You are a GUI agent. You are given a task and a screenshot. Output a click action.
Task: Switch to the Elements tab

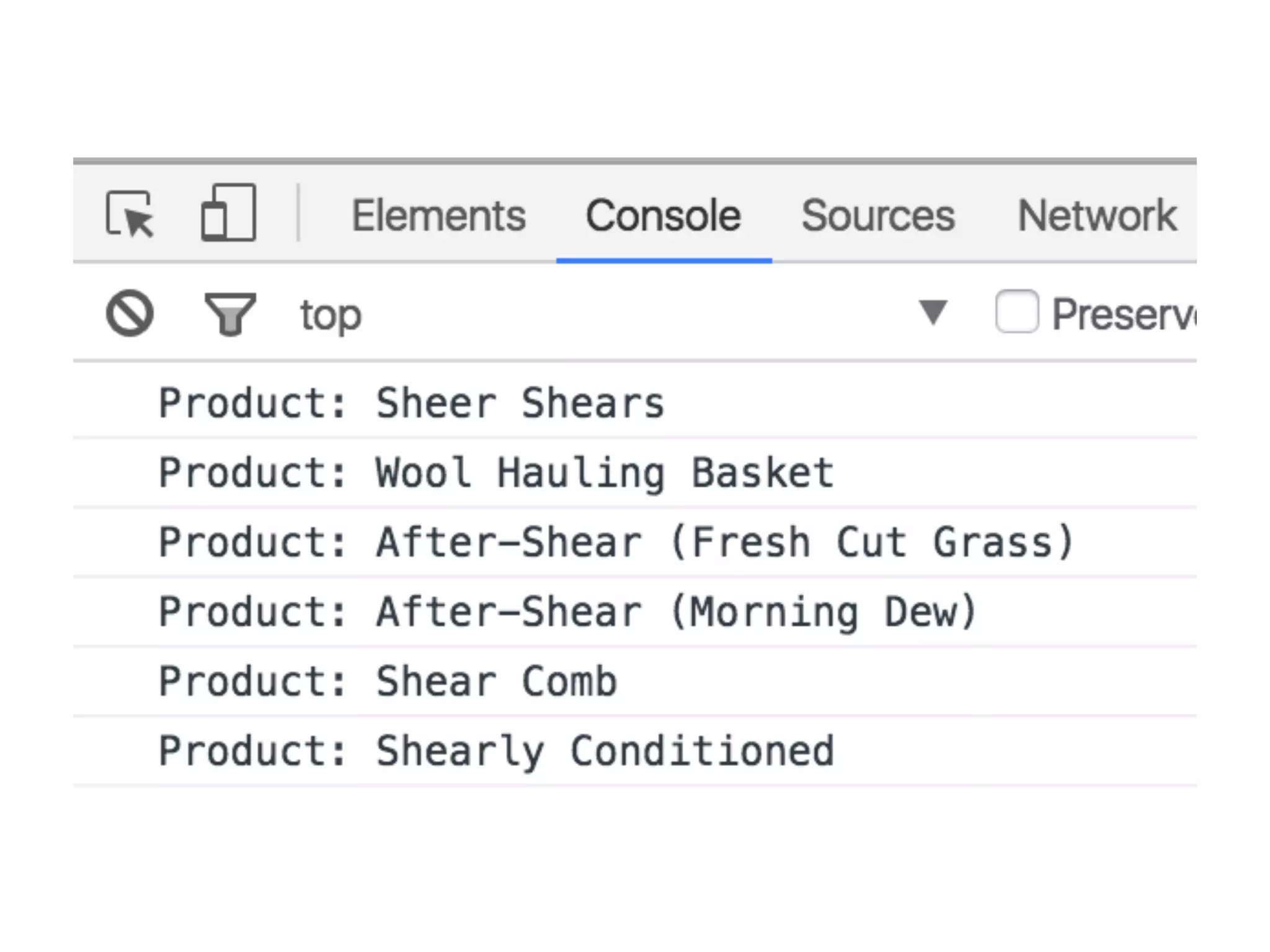point(438,216)
